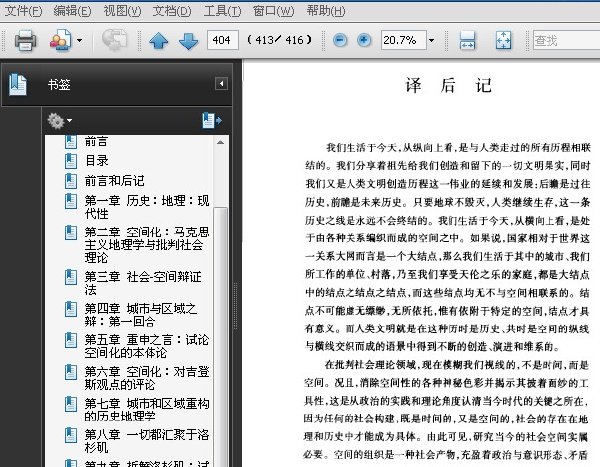
Task: Open the 文件(F) menu
Action: point(24,11)
